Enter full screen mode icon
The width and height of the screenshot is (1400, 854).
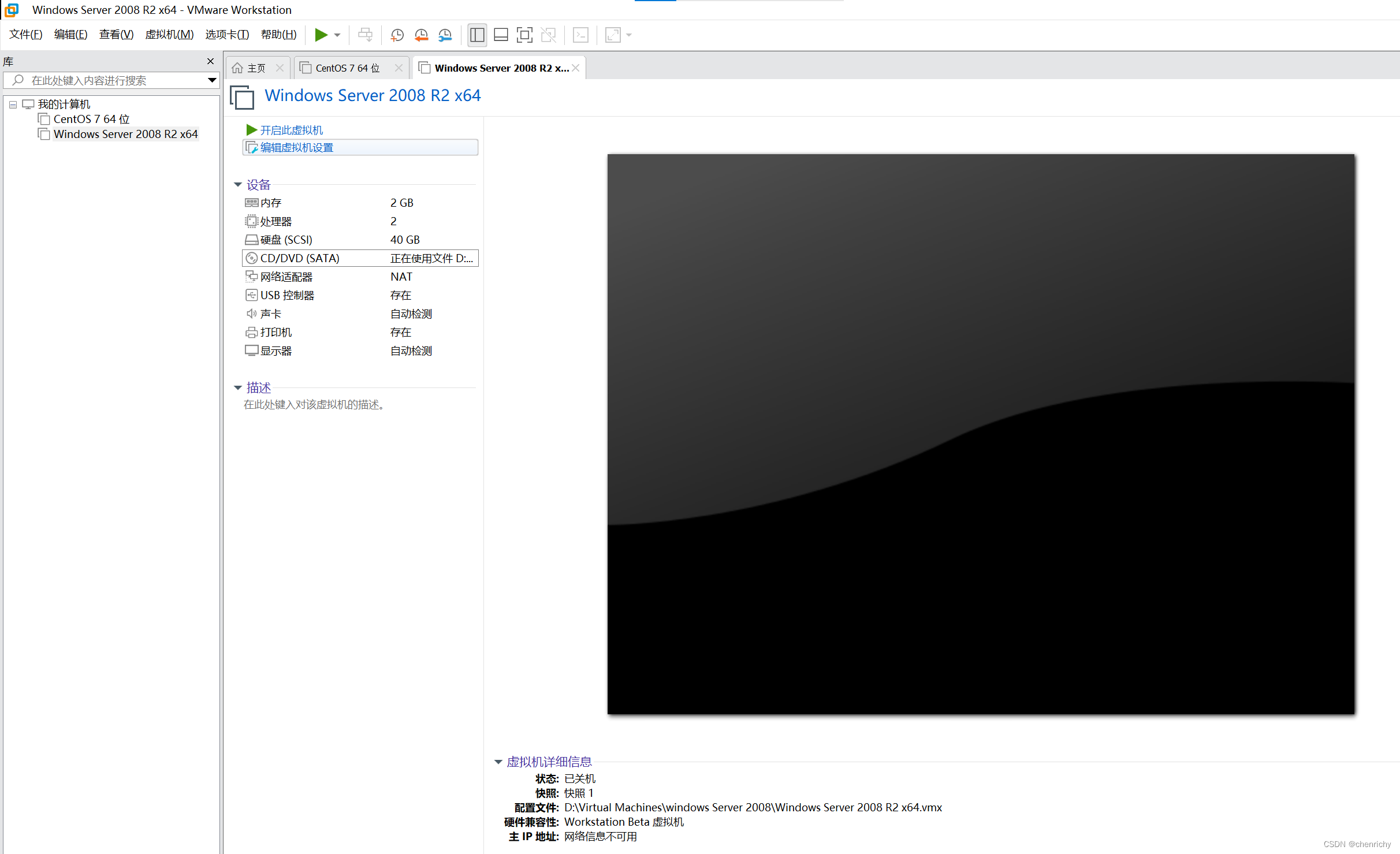[x=524, y=35]
